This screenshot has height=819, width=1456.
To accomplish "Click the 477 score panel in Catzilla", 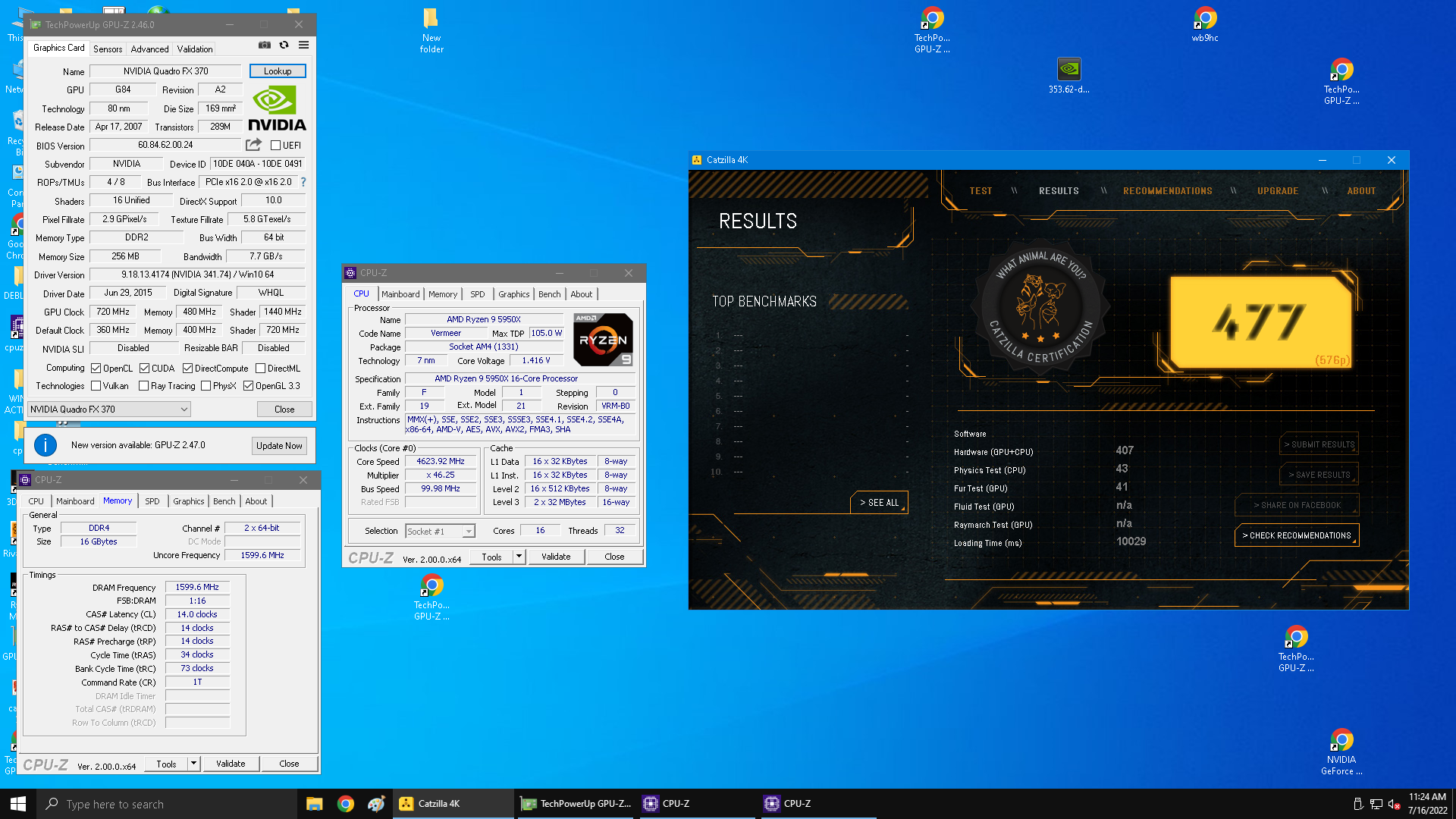I will [x=1261, y=322].
